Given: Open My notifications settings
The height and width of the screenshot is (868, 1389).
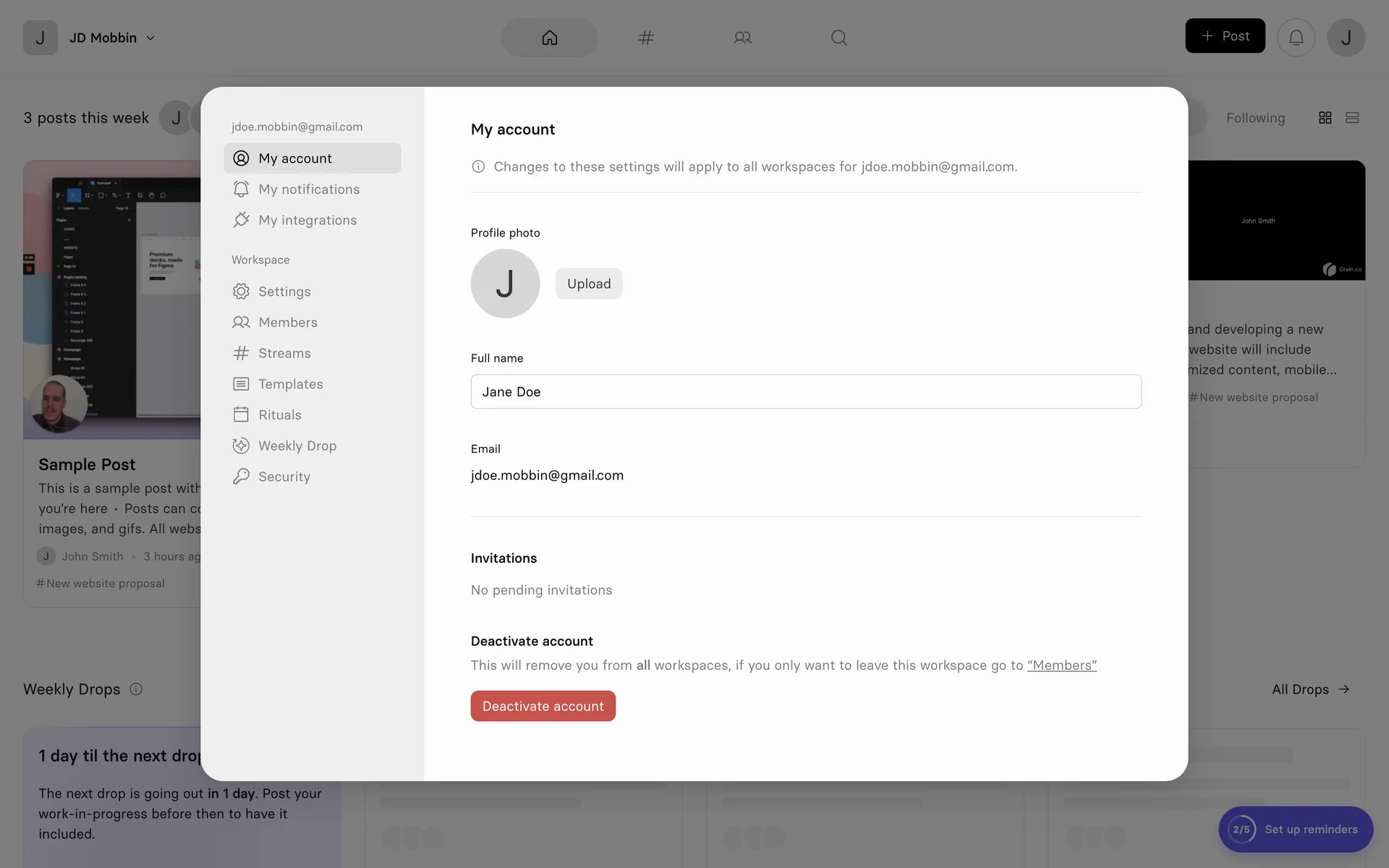Looking at the screenshot, I should [x=308, y=190].
